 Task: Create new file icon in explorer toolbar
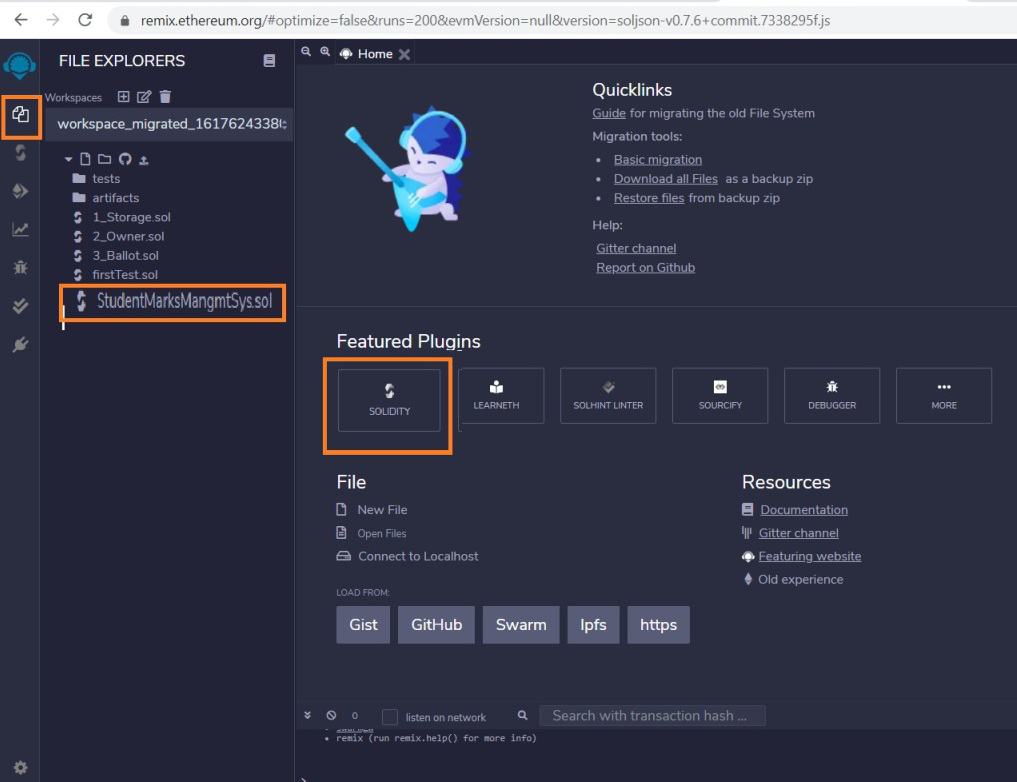click(x=85, y=159)
